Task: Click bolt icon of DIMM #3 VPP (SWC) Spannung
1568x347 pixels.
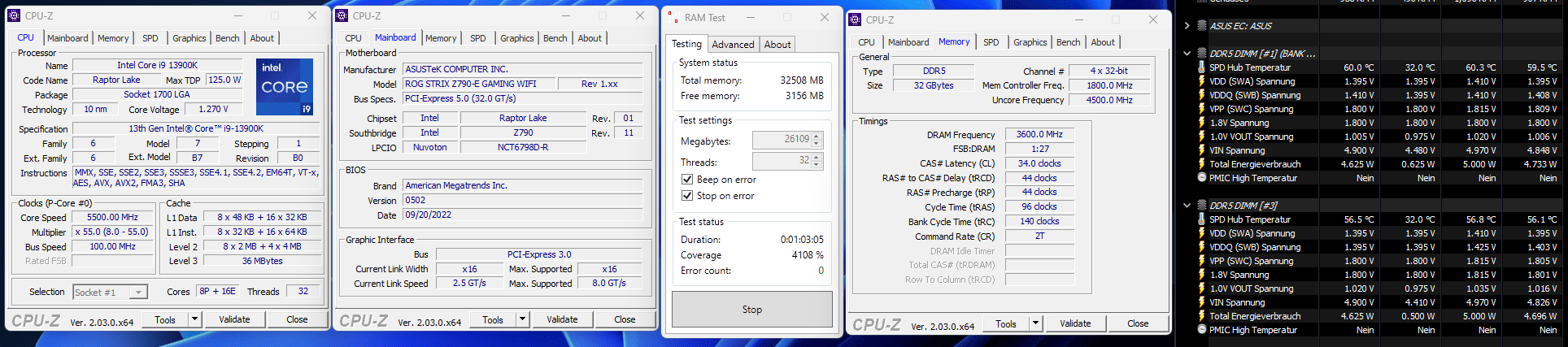Action: (x=1202, y=261)
